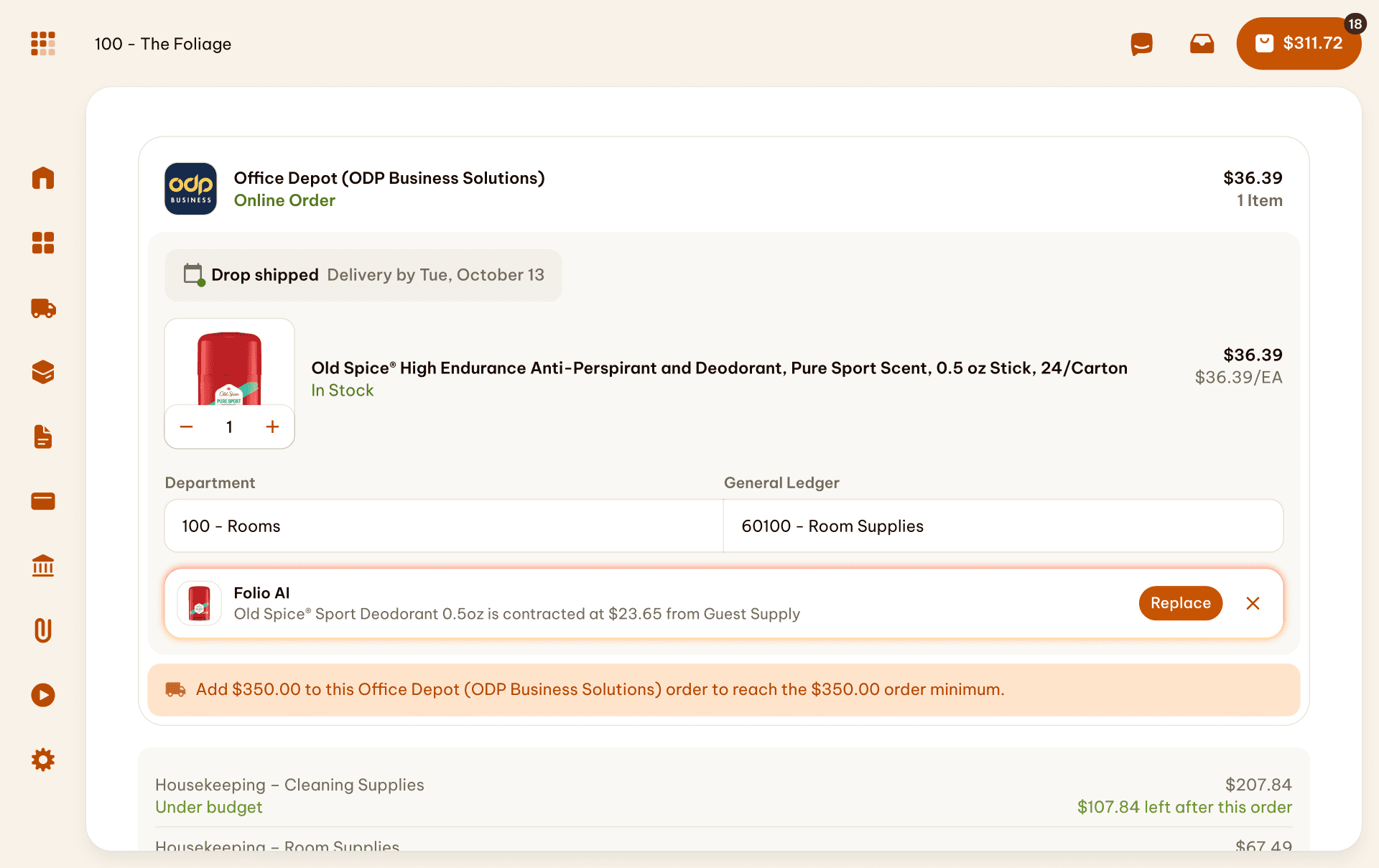Open the box inventory sidebar icon
This screenshot has height=868, width=1379.
coord(43,372)
